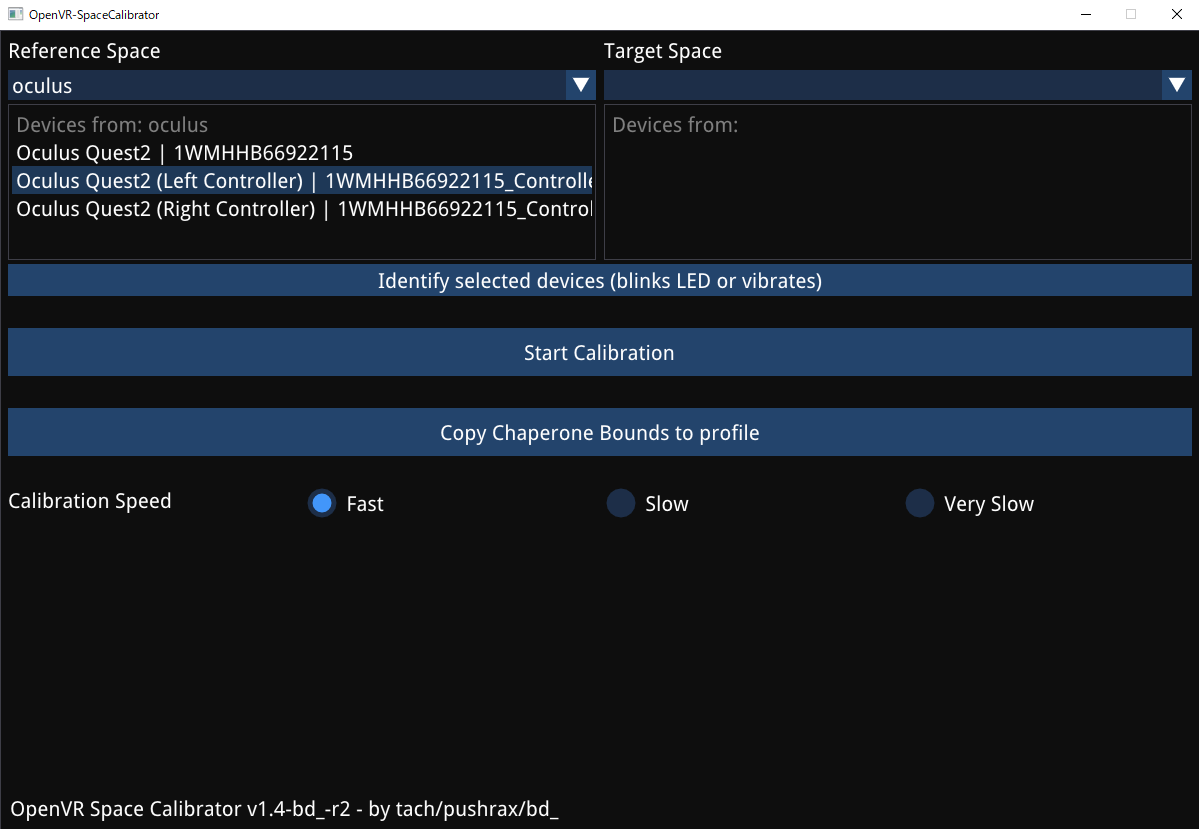Click the OpenVR-SpaceCalibrator title bar icon
Image resolution: width=1199 pixels, height=829 pixels.
click(x=14, y=14)
